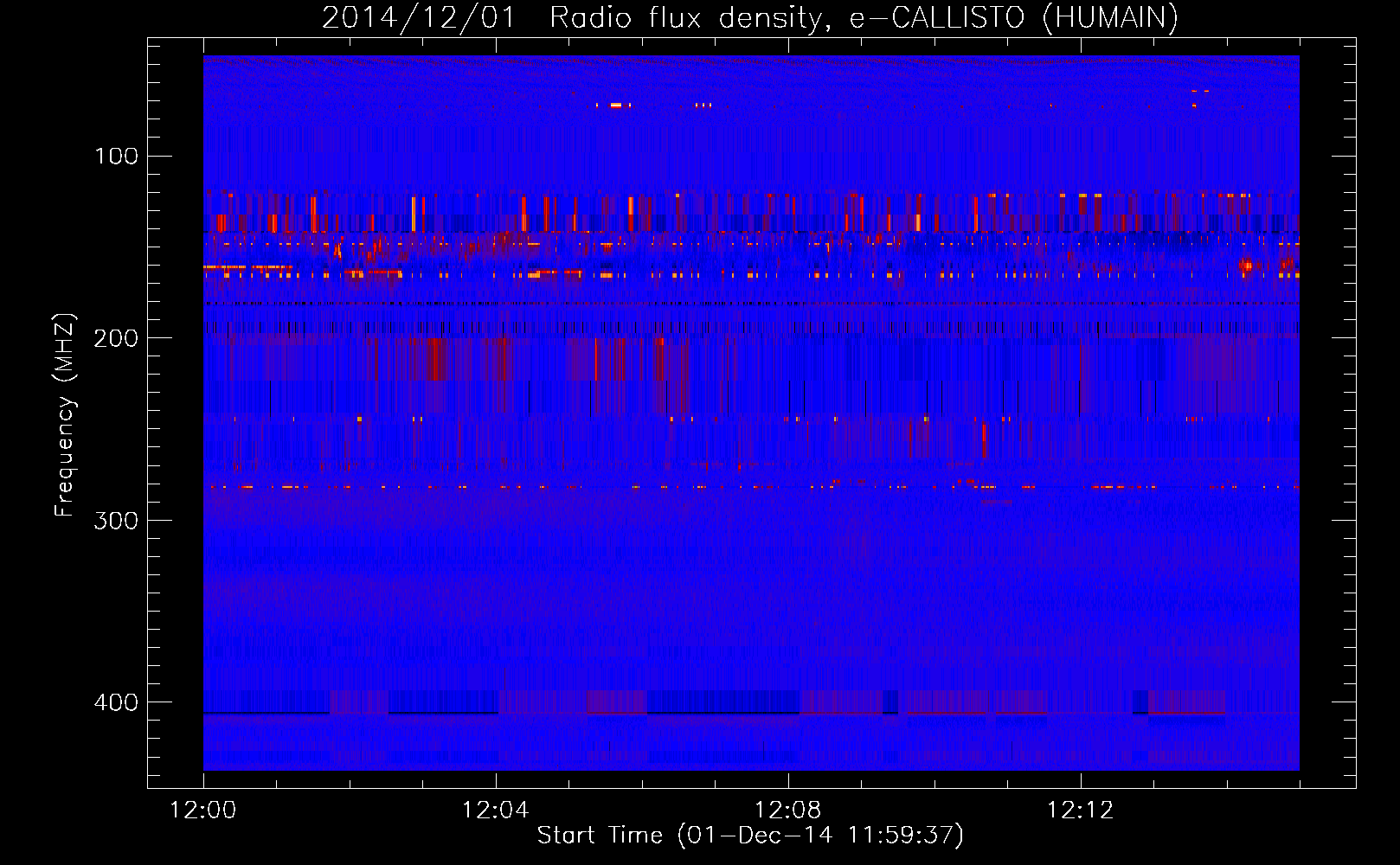
Task: Click the 'Start Time (01-Dec-14 11:59:37)' label
Action: (750, 836)
